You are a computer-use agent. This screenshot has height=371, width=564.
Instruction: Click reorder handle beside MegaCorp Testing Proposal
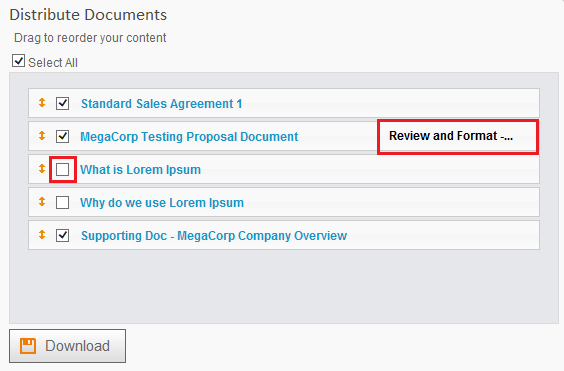pyautogui.click(x=42, y=136)
